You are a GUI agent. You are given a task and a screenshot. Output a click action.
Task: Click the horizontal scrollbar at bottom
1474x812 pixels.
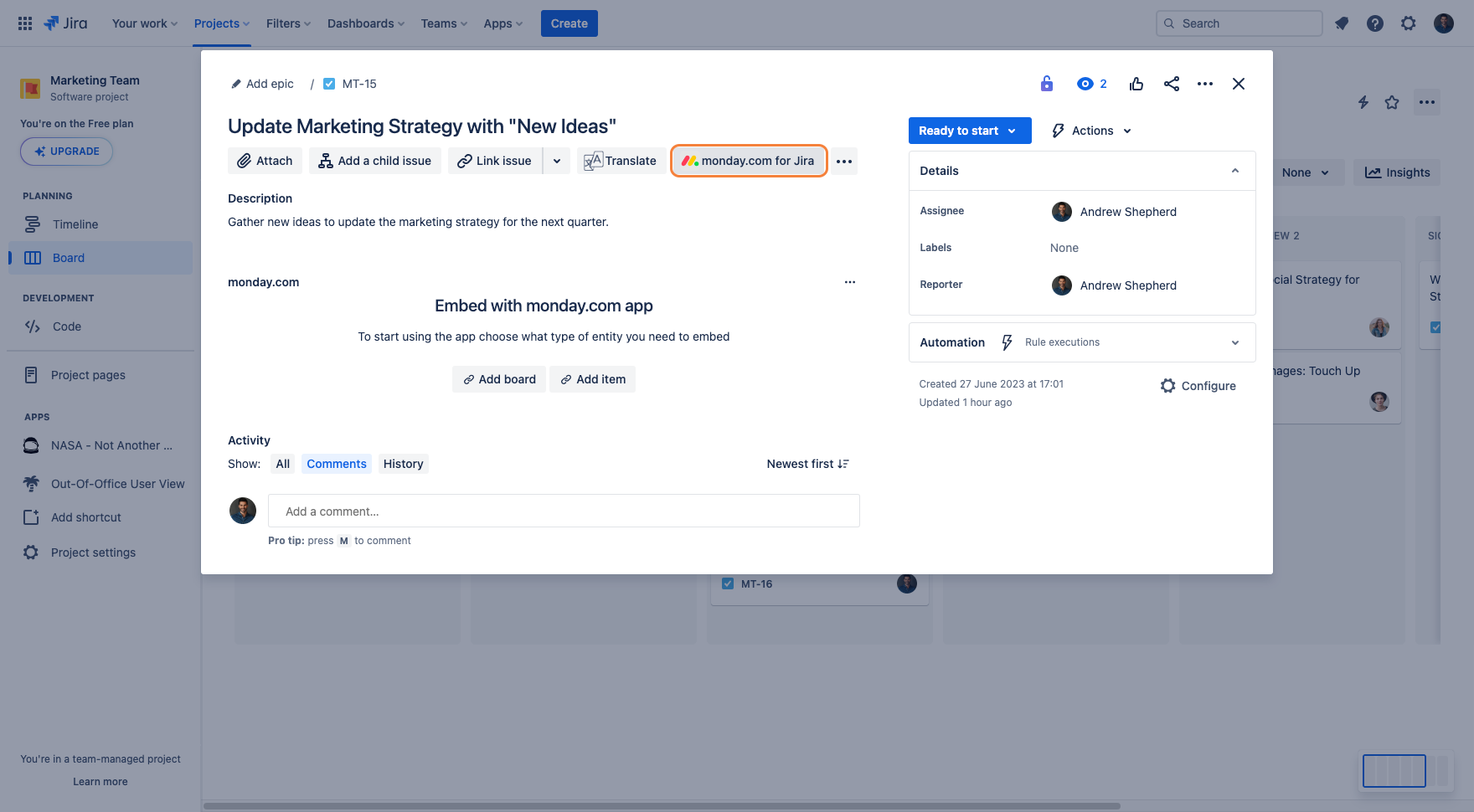tap(662, 806)
